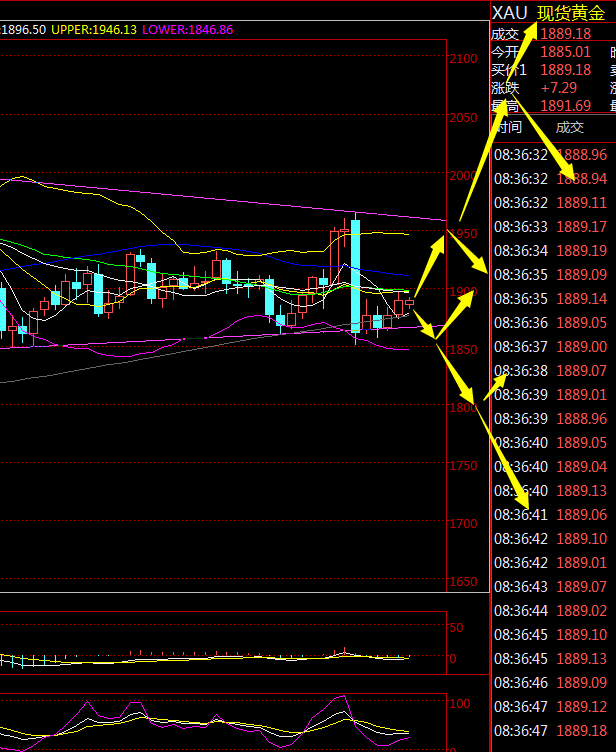Click the 1650 price axis label
The image size is (616, 752).
tap(463, 582)
